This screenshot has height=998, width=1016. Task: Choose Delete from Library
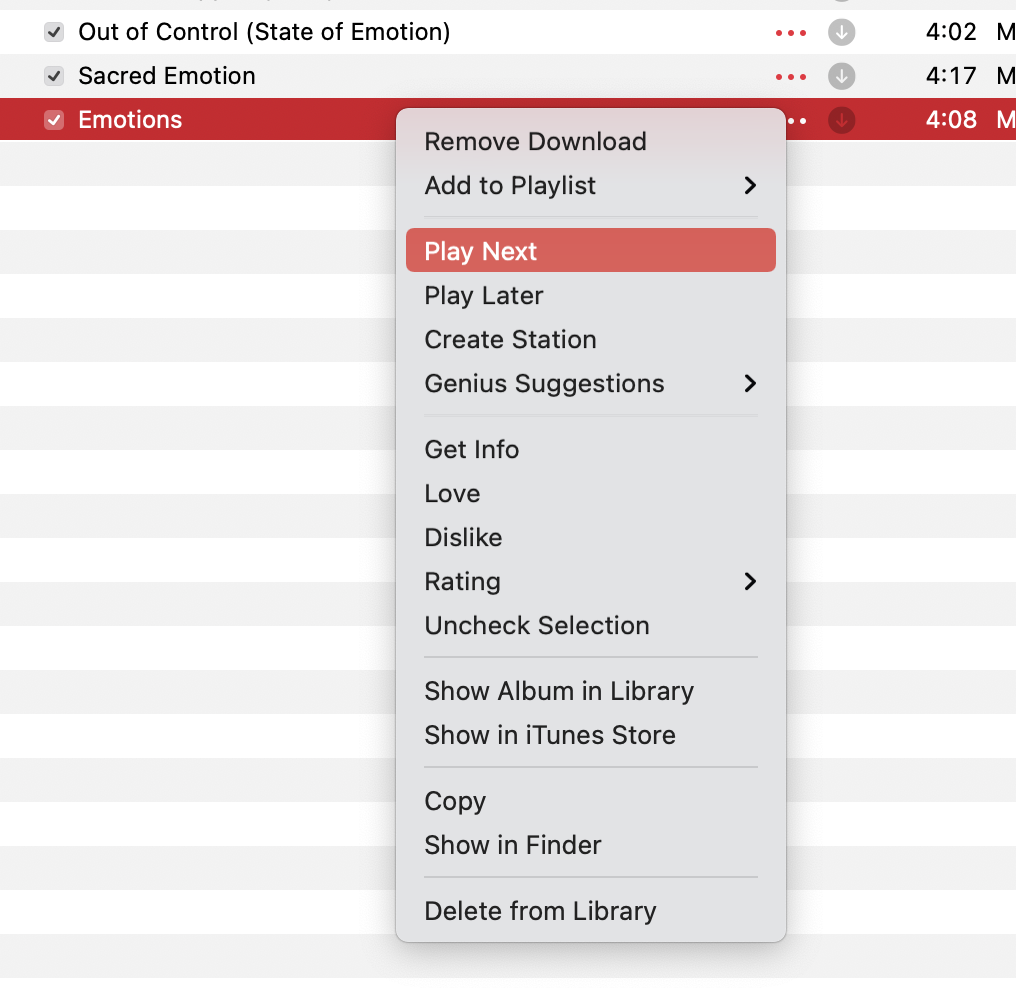(x=591, y=911)
